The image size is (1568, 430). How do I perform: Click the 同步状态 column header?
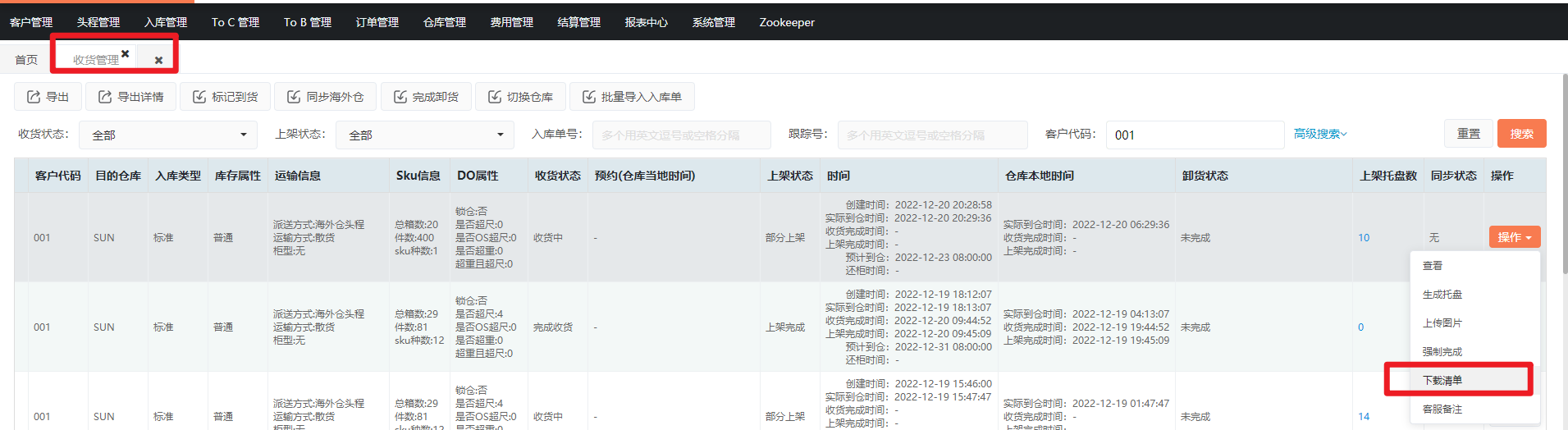tap(1454, 176)
